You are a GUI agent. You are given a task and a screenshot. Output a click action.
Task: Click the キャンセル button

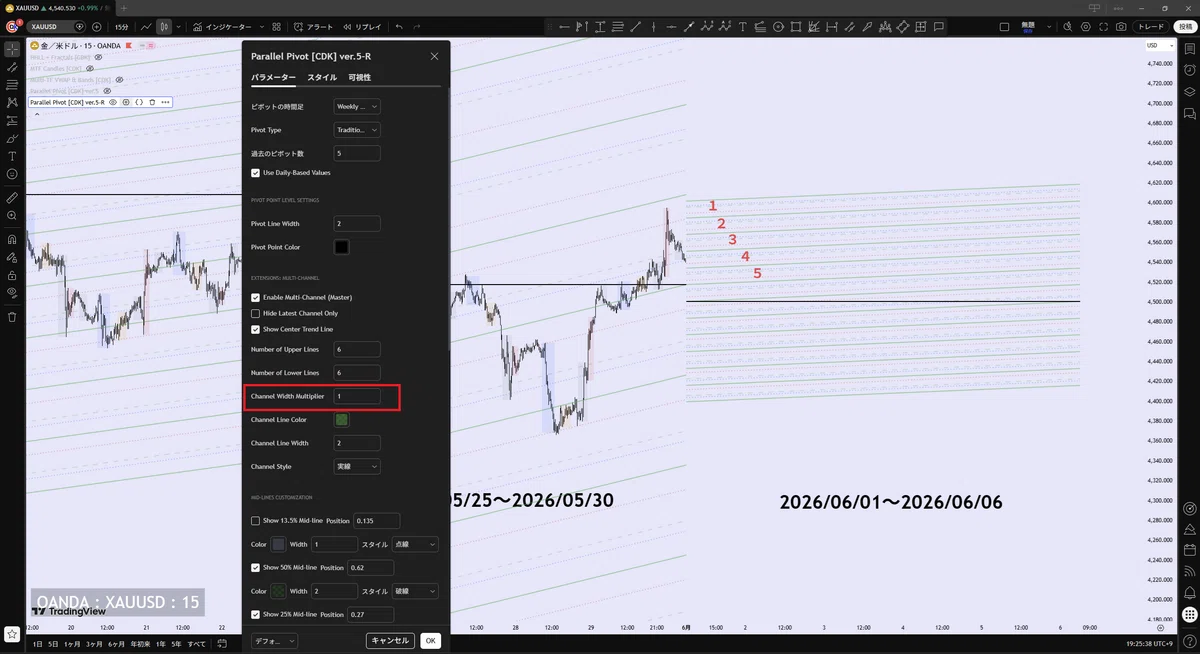[390, 640]
